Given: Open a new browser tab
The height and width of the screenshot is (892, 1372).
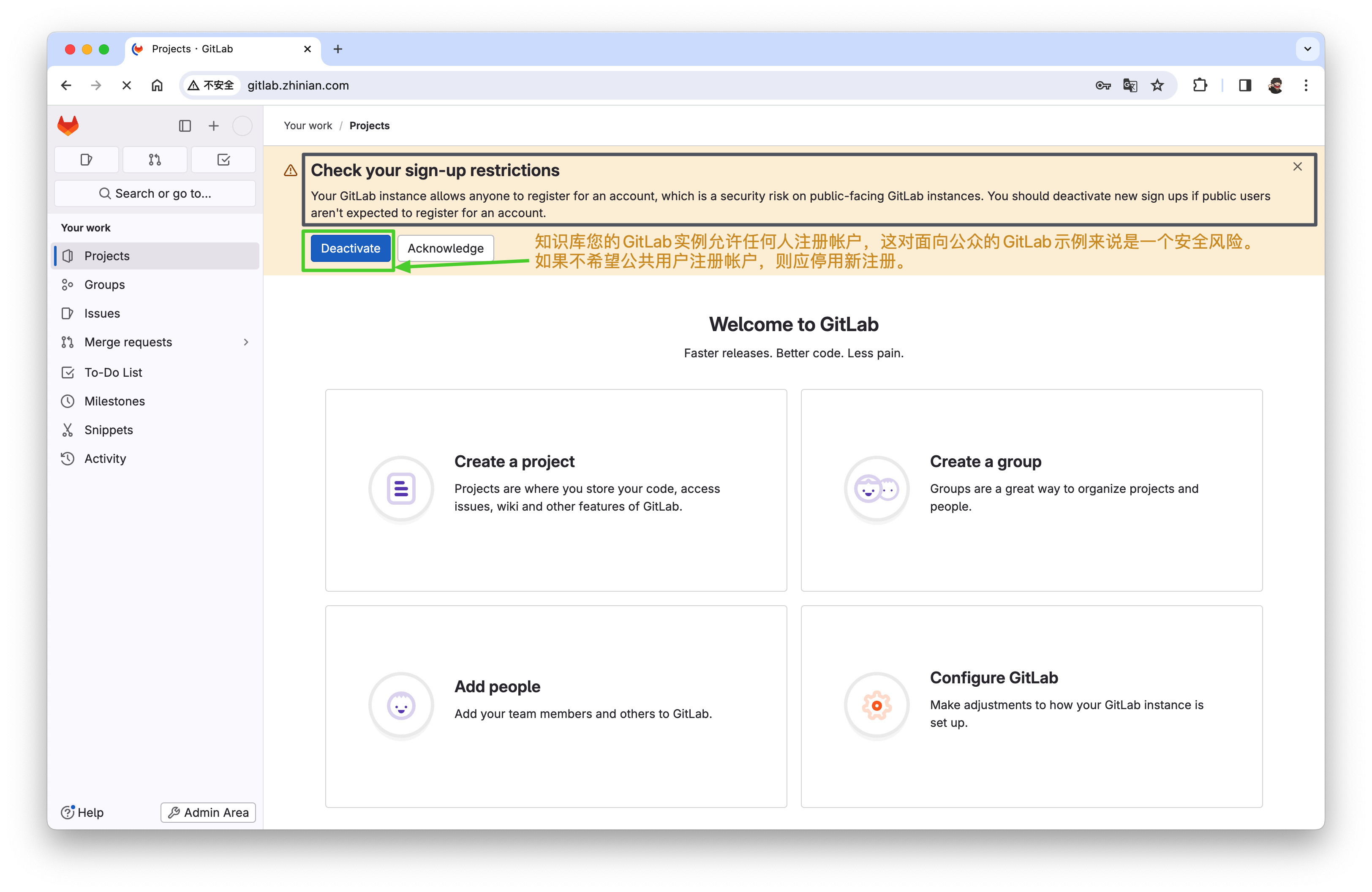Looking at the screenshot, I should tap(338, 49).
